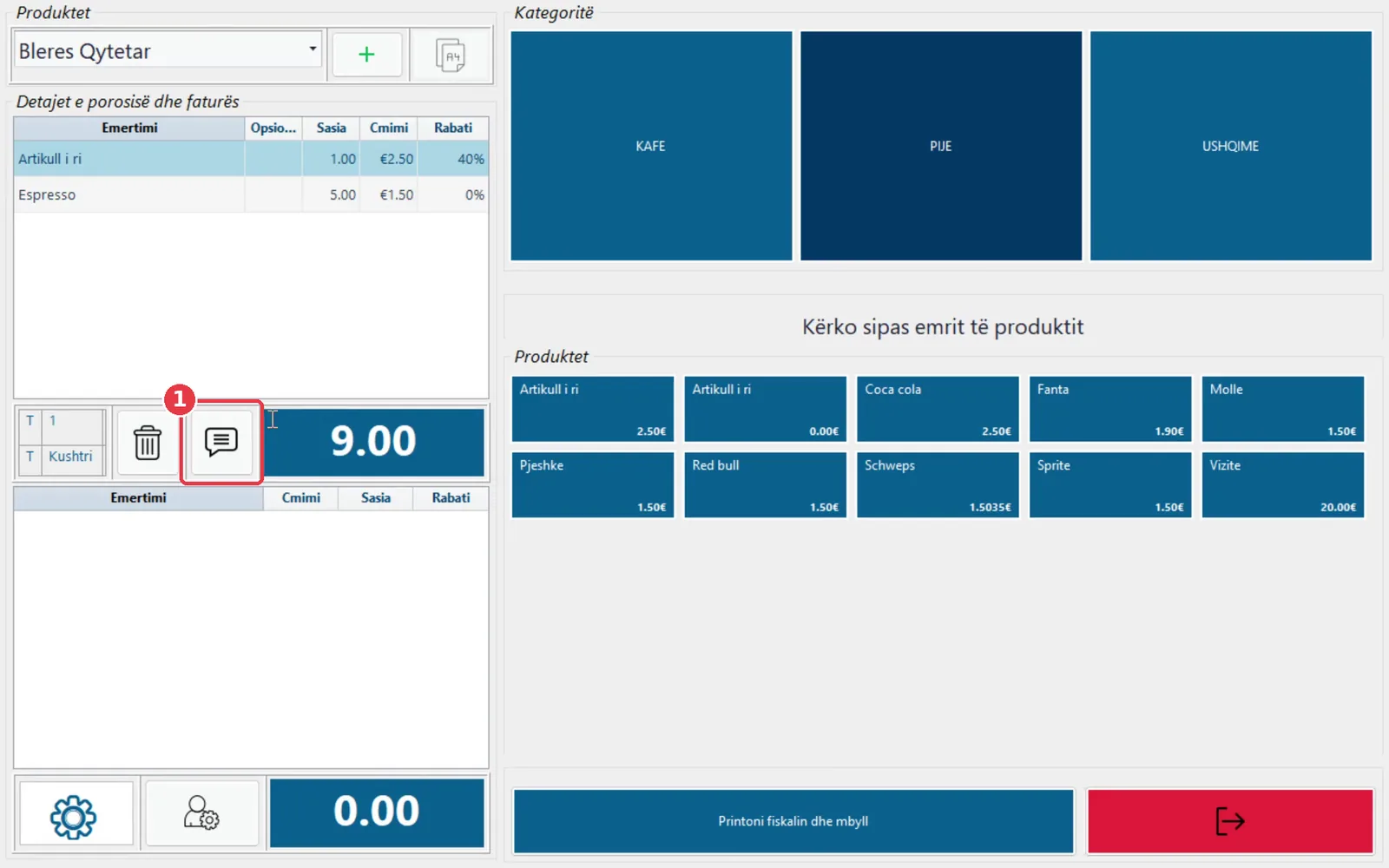
Task: Select the KAFE category tile
Action: [651, 146]
